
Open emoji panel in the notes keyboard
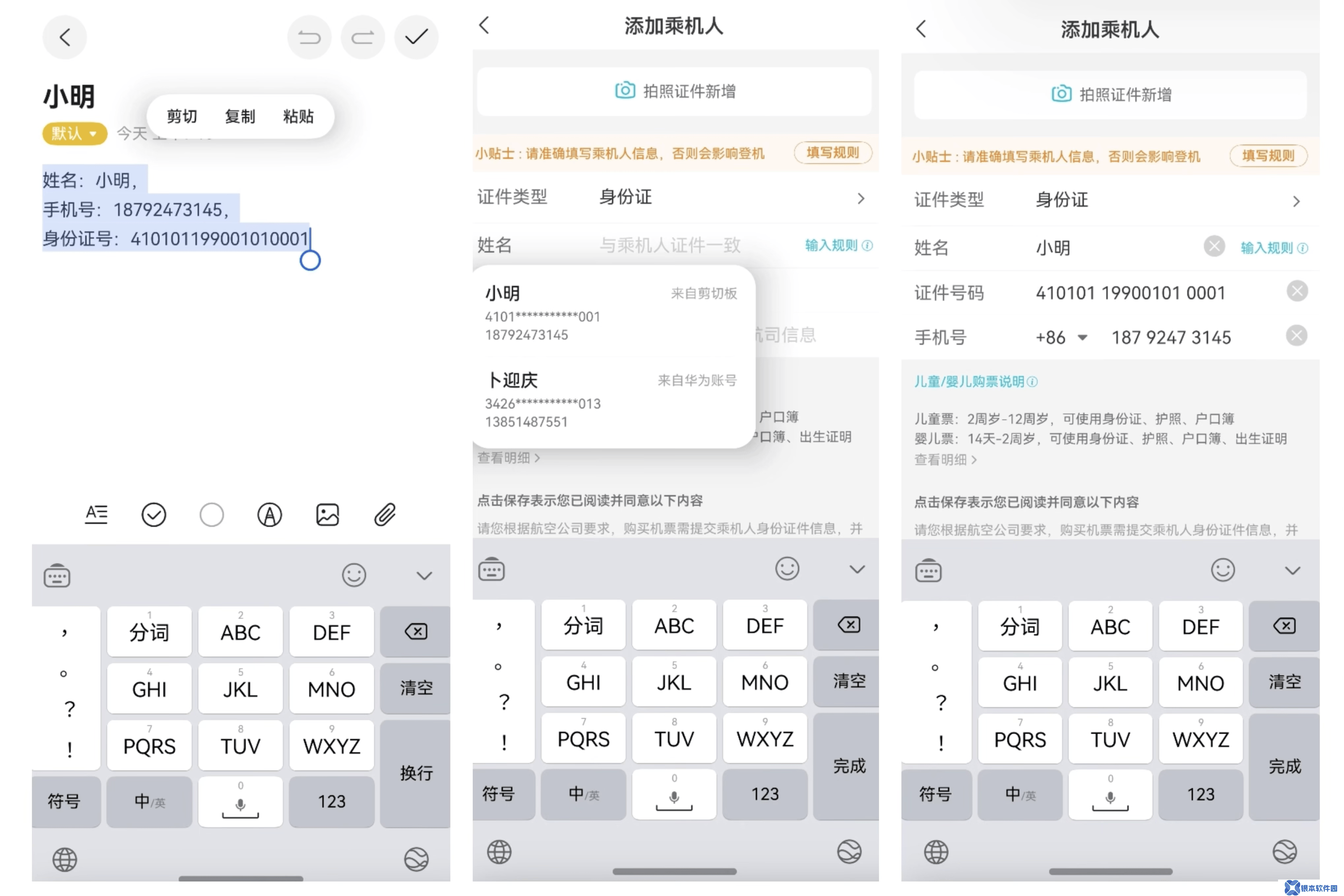coord(354,575)
